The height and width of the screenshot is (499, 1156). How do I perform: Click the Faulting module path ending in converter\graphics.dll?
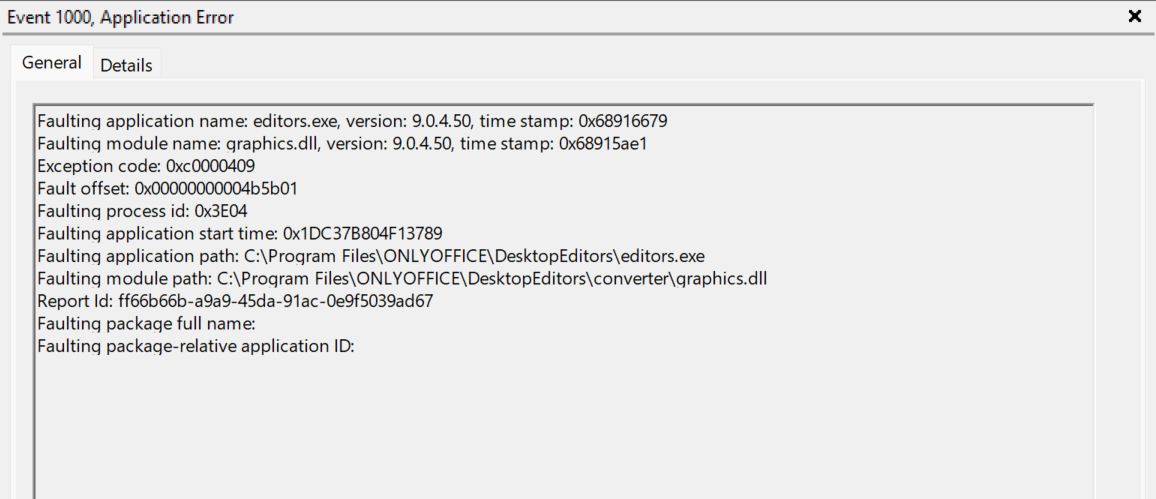(491, 277)
